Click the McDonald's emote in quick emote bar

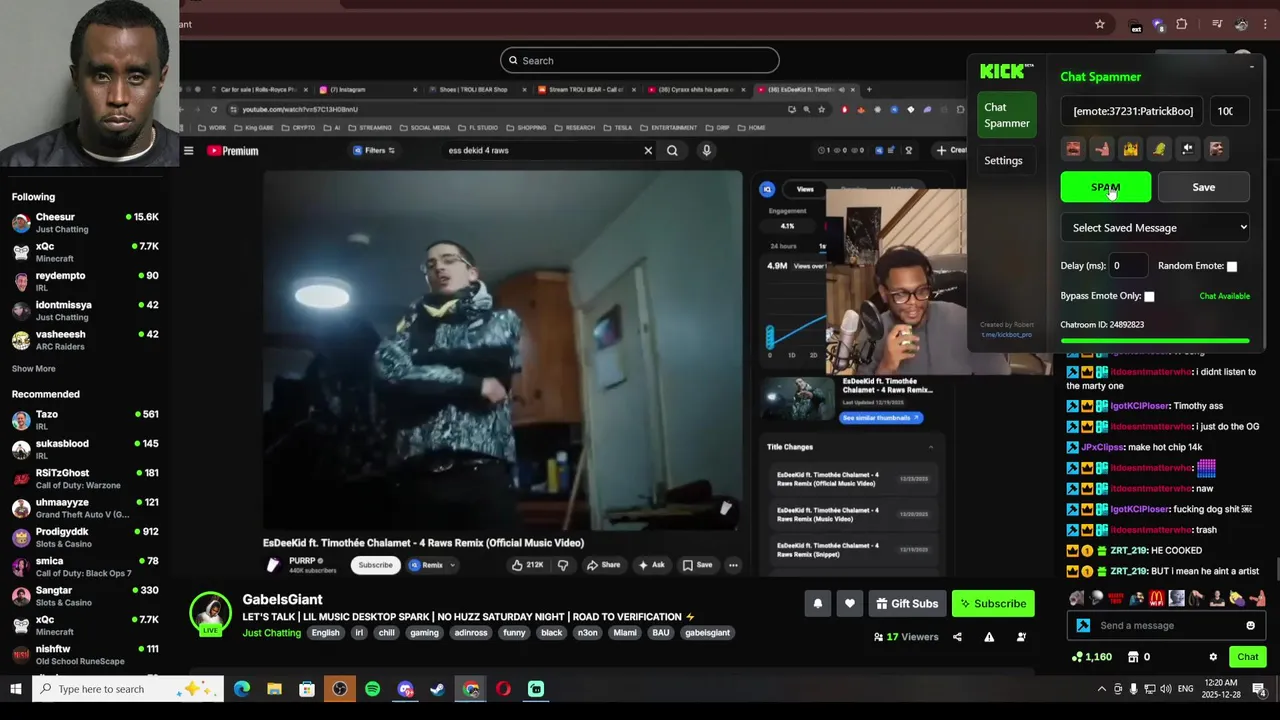pos(1157,598)
